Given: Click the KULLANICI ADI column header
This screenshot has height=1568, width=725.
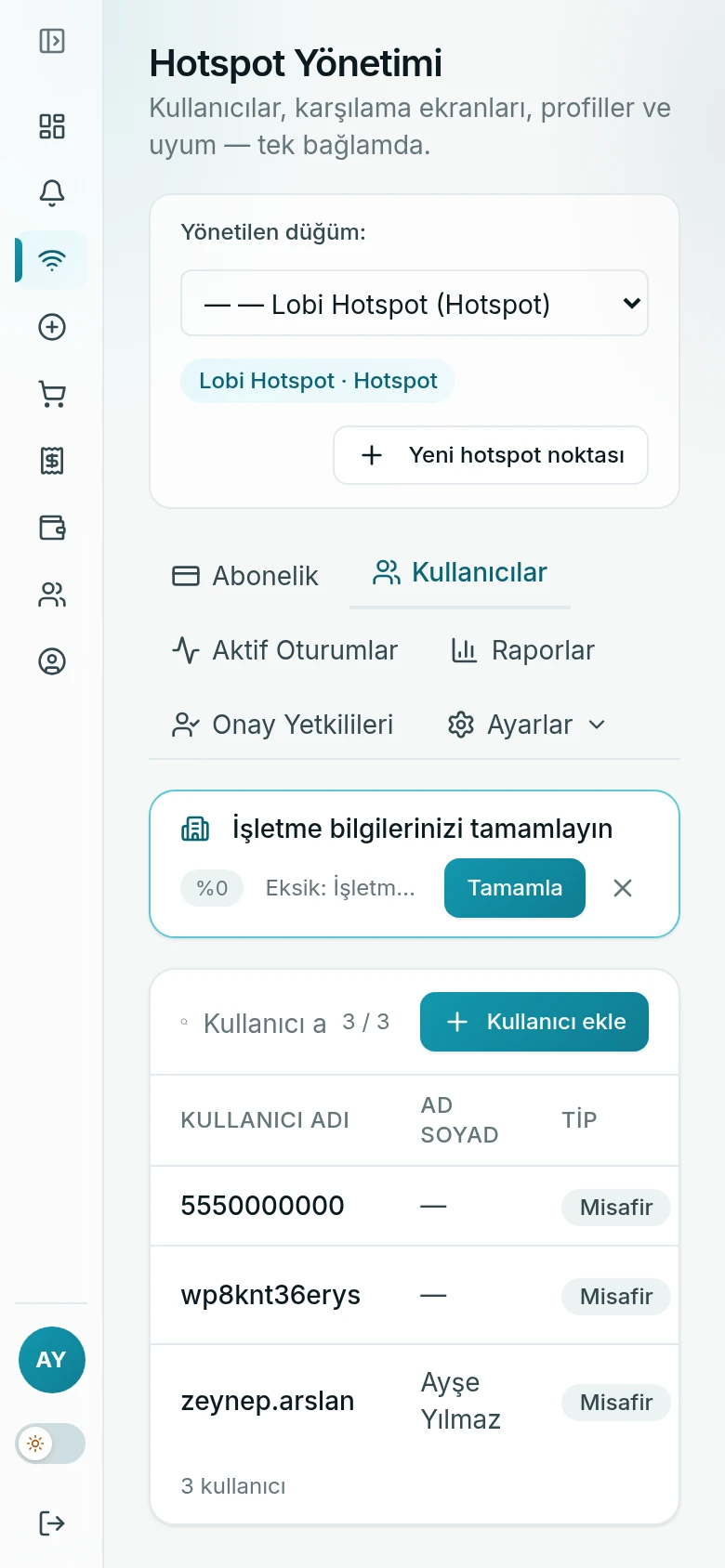Looking at the screenshot, I should (265, 1120).
